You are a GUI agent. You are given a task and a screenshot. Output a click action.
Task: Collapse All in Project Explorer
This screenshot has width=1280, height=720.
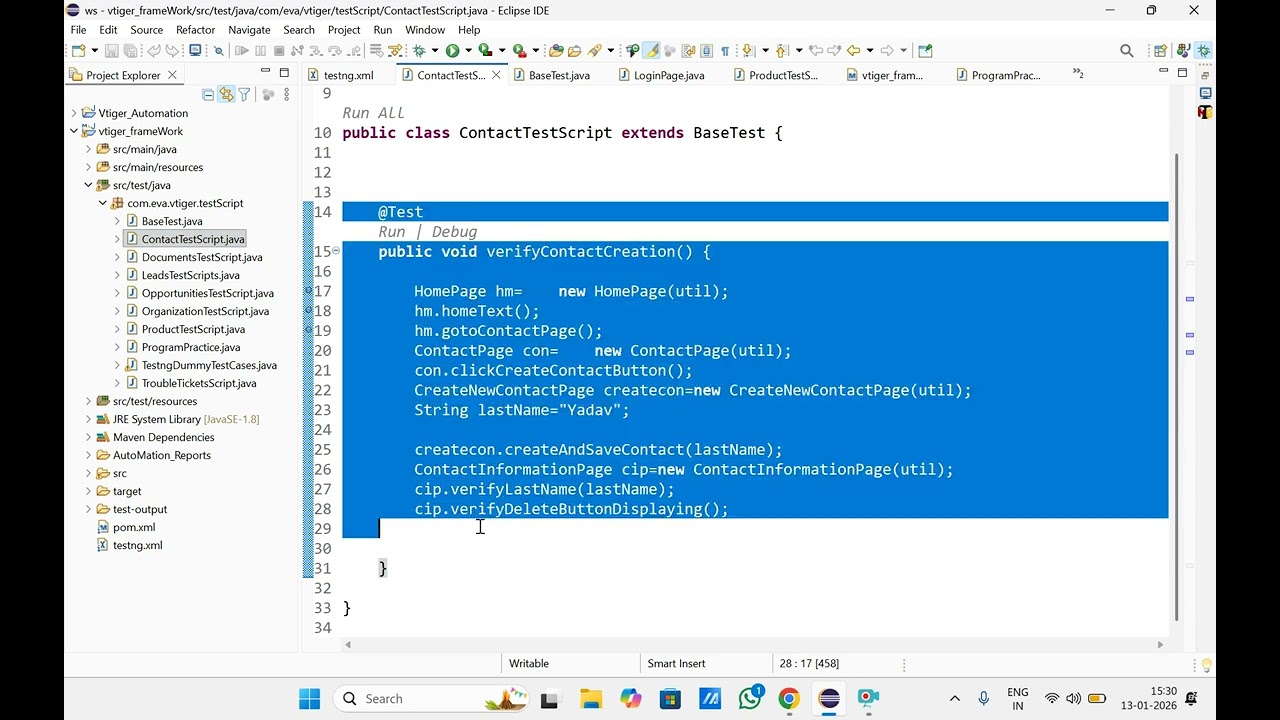208,94
